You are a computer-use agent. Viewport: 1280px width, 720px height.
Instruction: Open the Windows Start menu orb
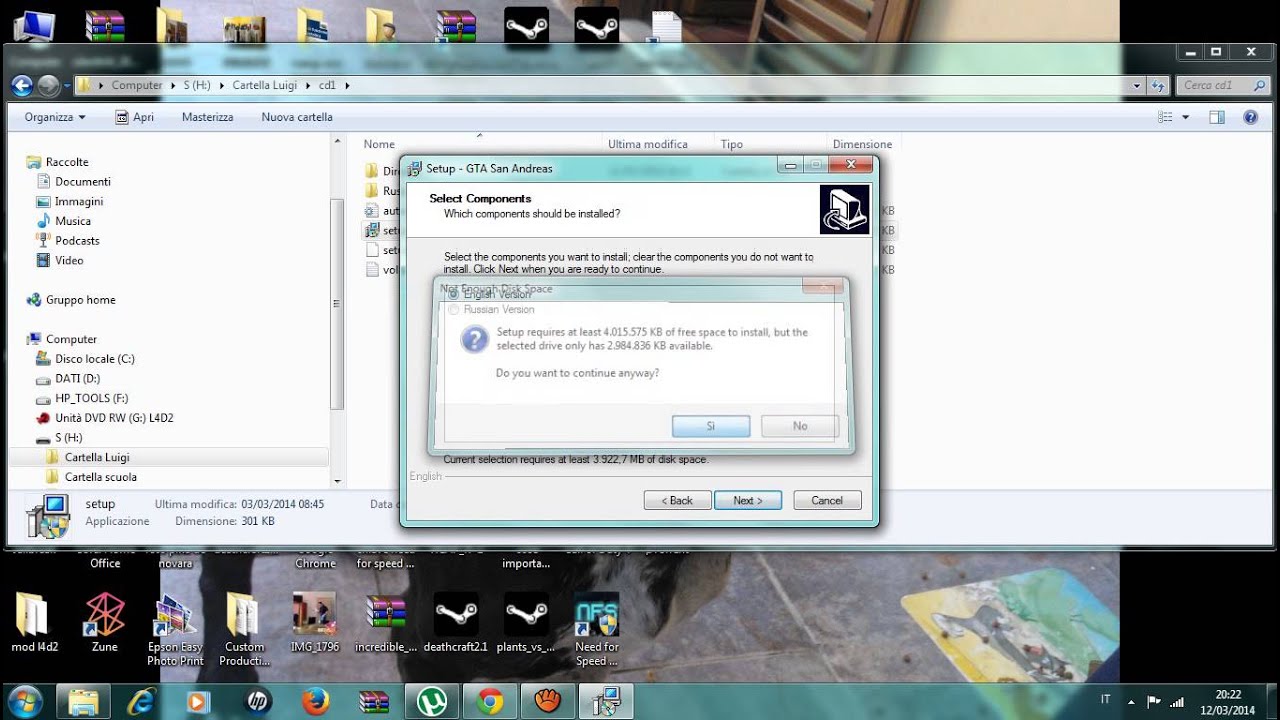tap(23, 701)
